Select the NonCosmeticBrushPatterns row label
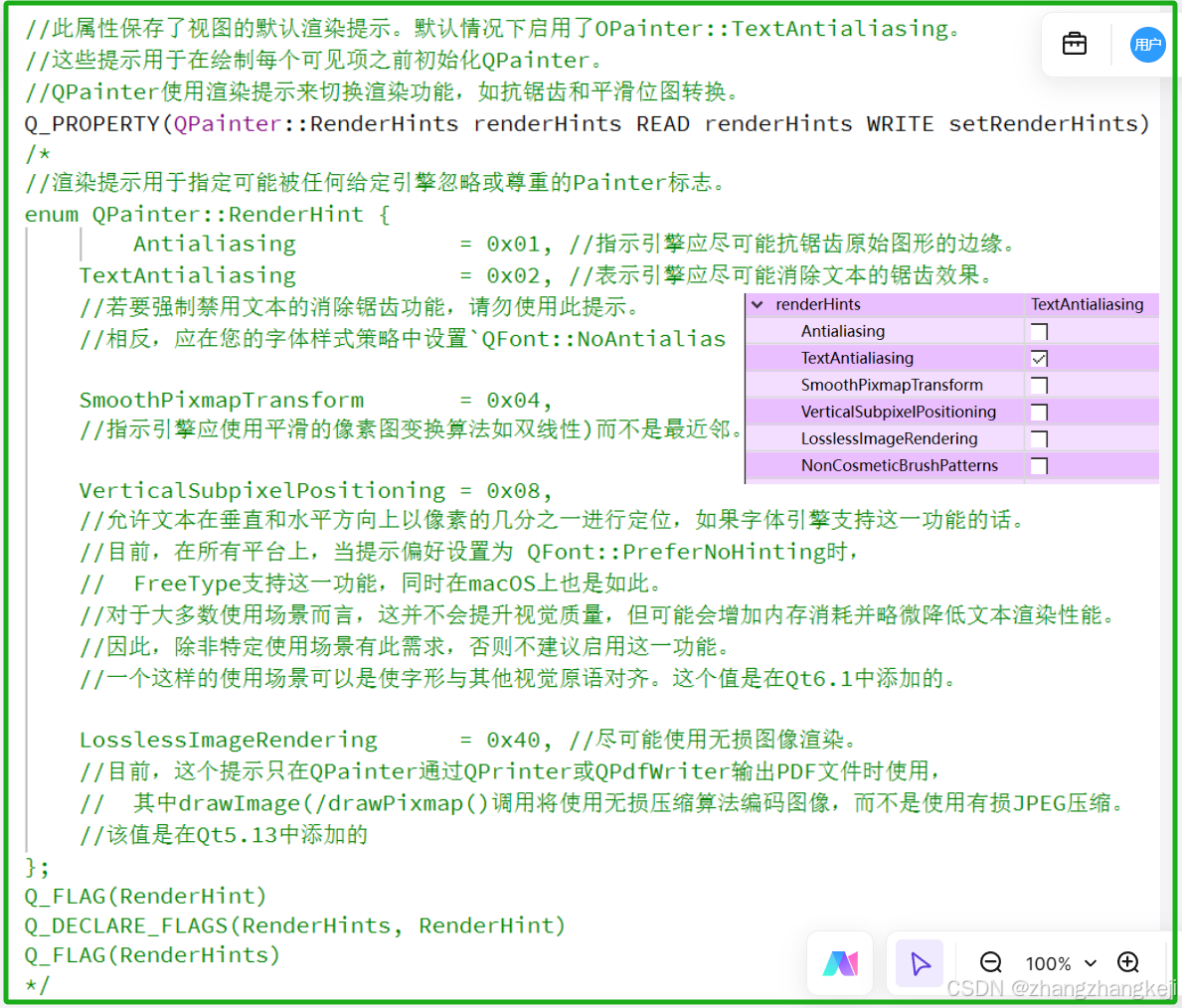 tap(900, 466)
